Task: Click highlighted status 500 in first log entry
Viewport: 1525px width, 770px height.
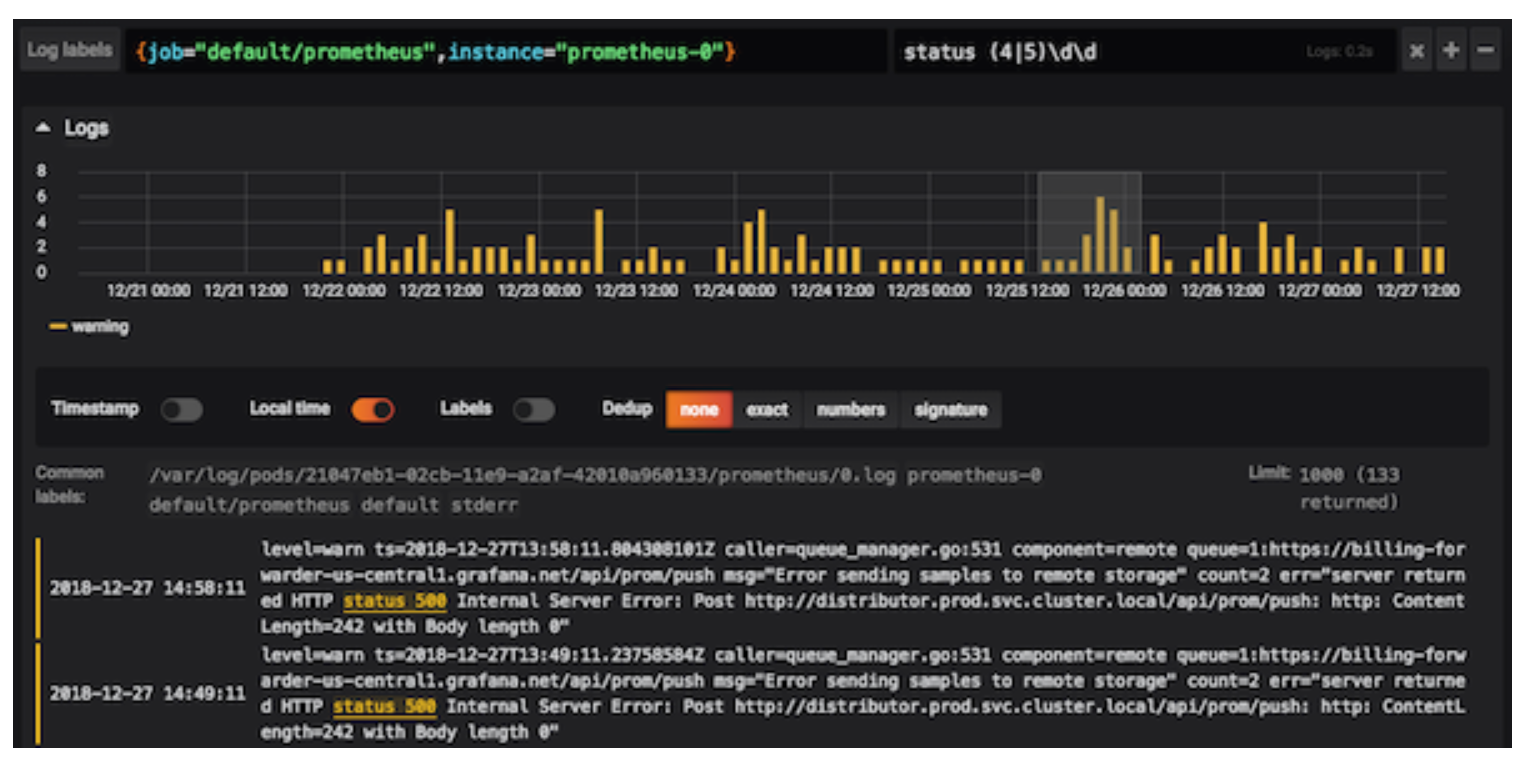Action: 395,602
